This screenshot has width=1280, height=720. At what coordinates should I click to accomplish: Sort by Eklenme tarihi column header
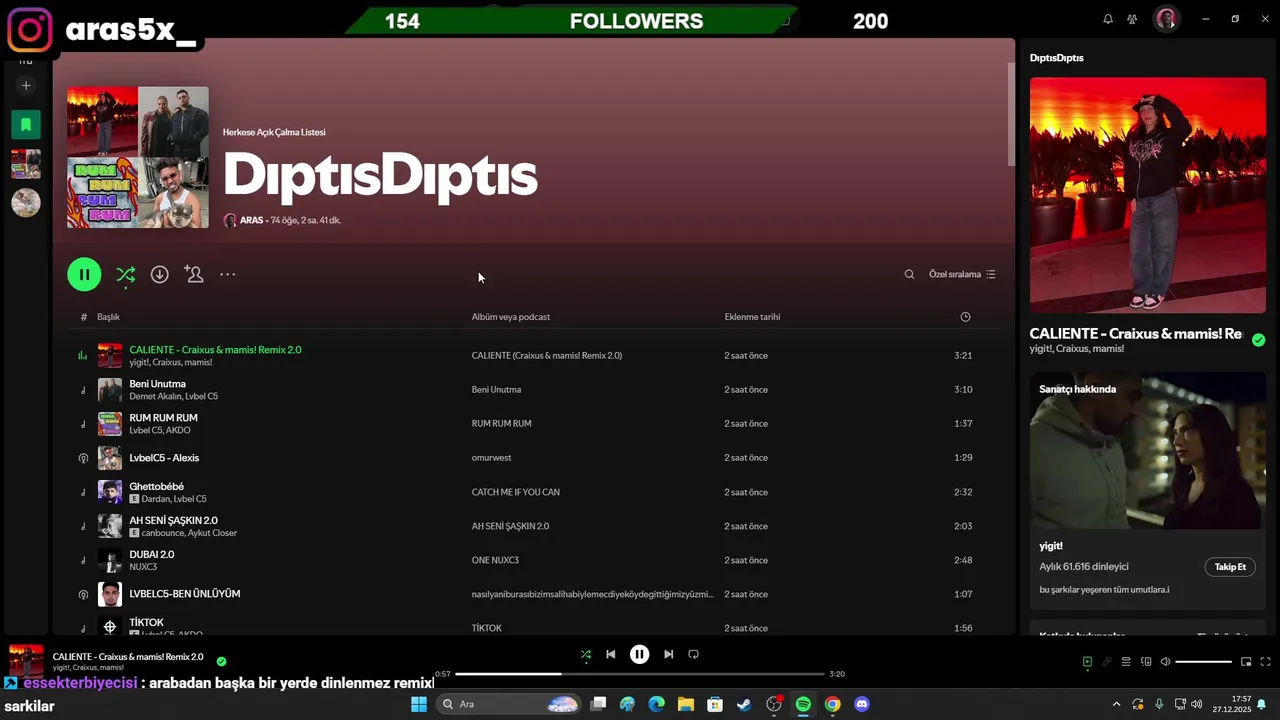[752, 317]
